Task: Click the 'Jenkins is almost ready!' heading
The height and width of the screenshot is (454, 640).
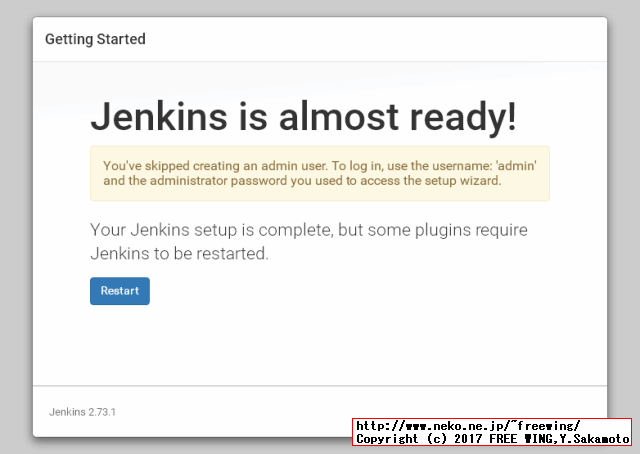Action: (x=303, y=117)
